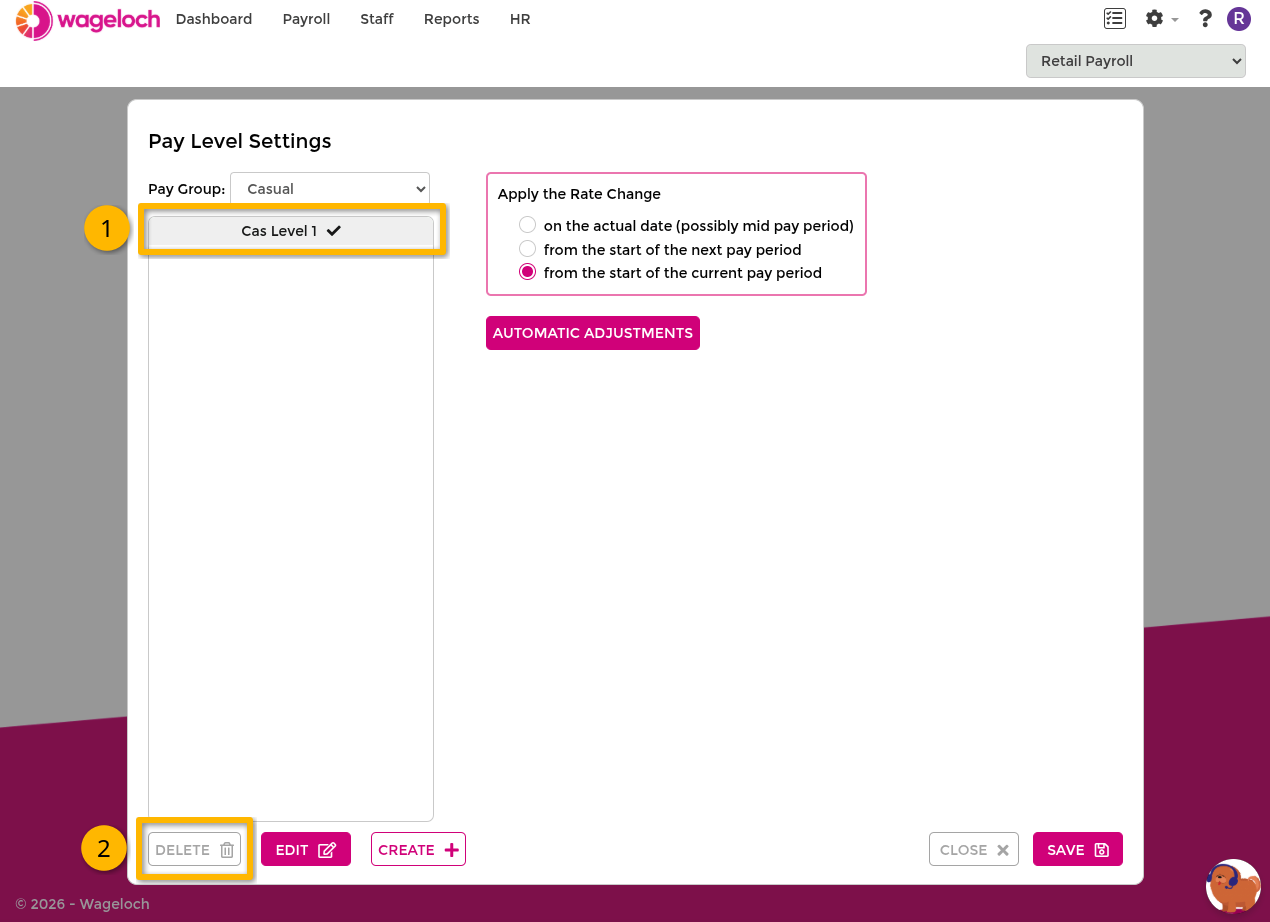Select the Cas Level 1 pay level
Image resolution: width=1270 pixels, height=922 pixels.
click(291, 231)
